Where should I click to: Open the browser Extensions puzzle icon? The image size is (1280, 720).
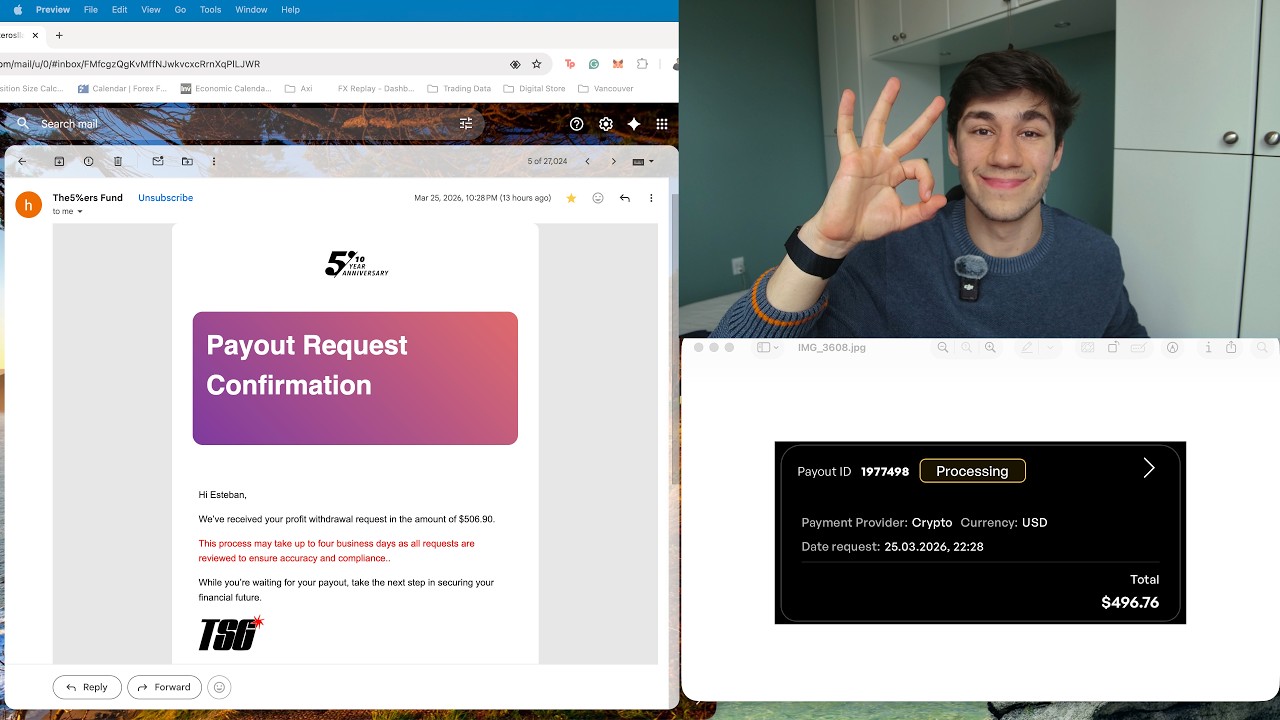(x=643, y=64)
